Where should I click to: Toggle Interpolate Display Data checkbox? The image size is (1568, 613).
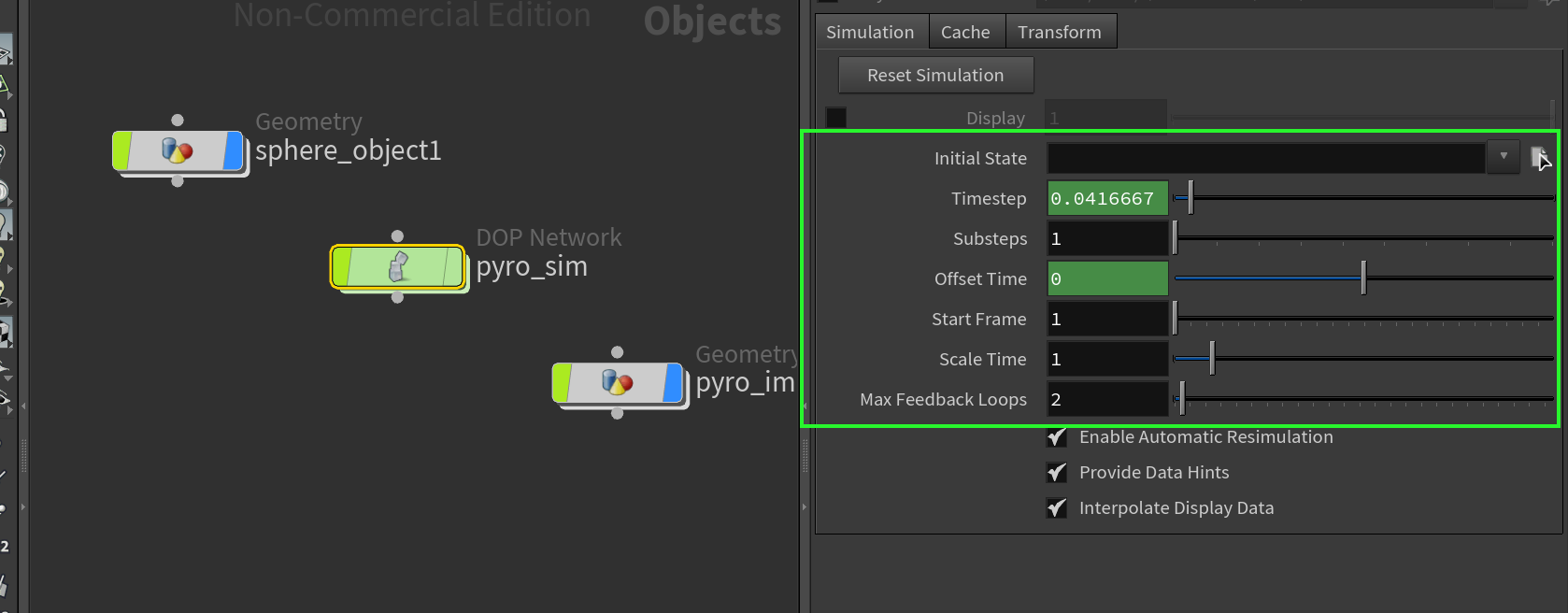(1057, 507)
